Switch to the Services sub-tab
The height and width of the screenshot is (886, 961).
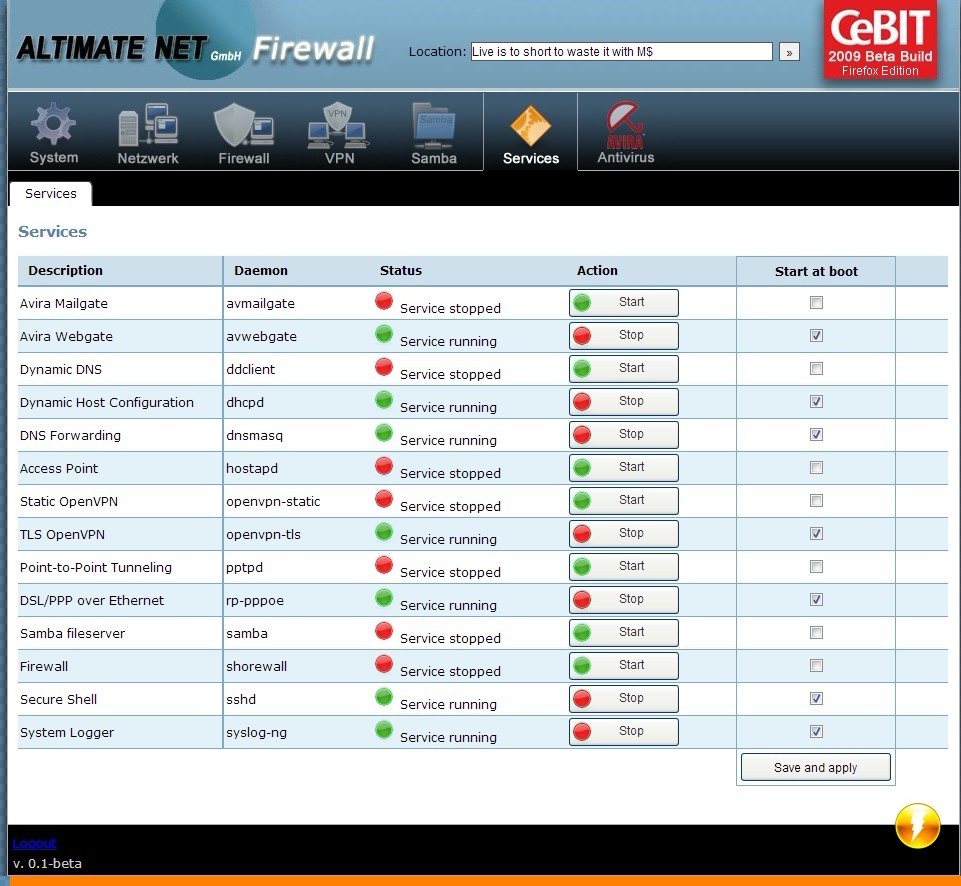[x=51, y=194]
